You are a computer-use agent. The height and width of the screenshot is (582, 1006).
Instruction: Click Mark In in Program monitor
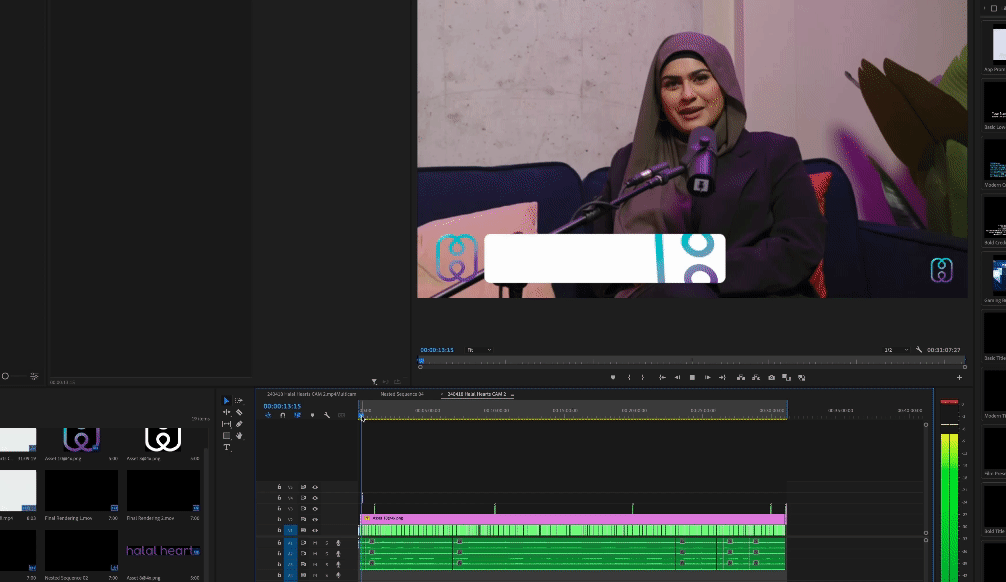coord(629,377)
